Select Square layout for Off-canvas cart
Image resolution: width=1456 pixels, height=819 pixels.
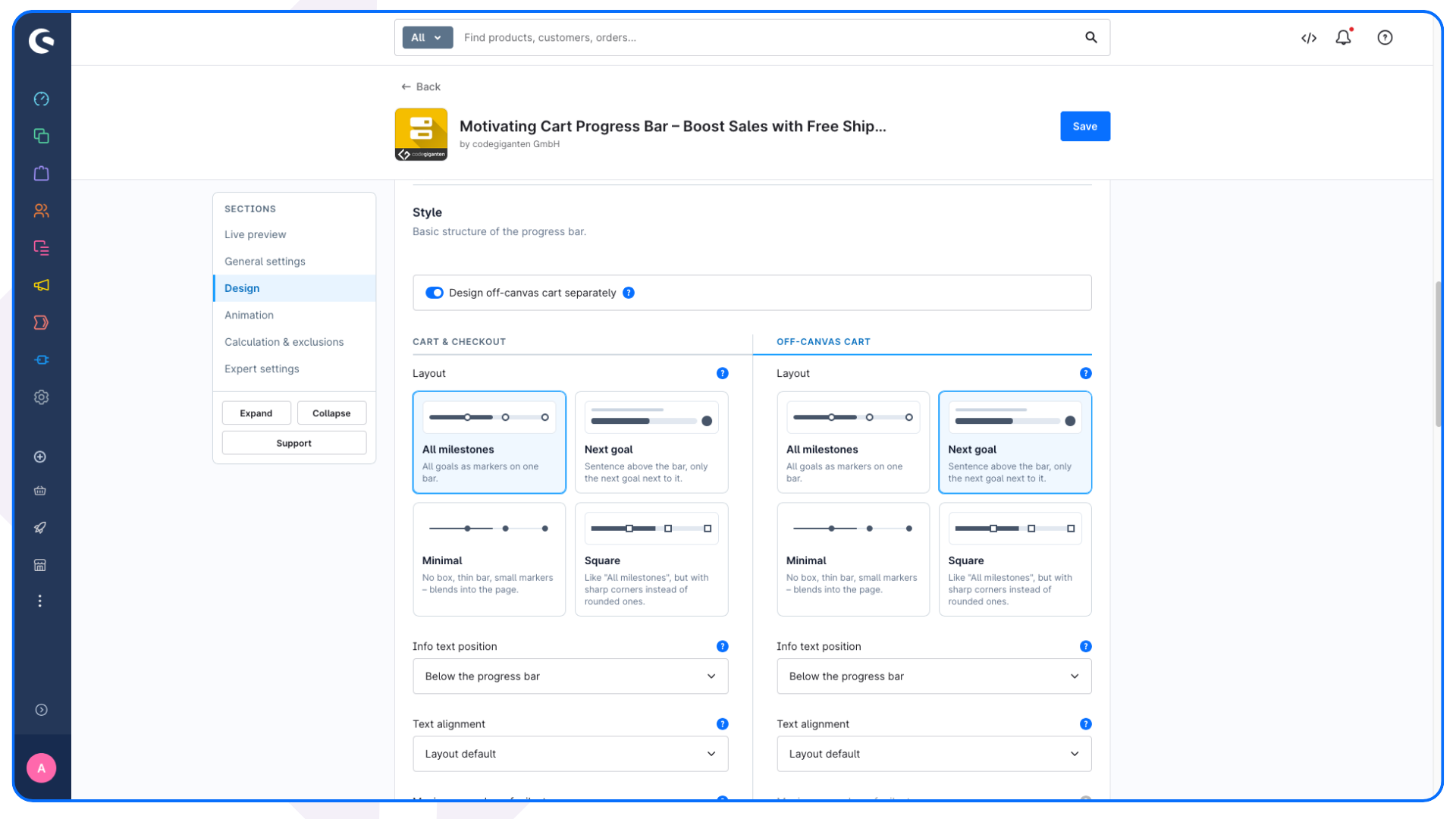coord(1015,560)
